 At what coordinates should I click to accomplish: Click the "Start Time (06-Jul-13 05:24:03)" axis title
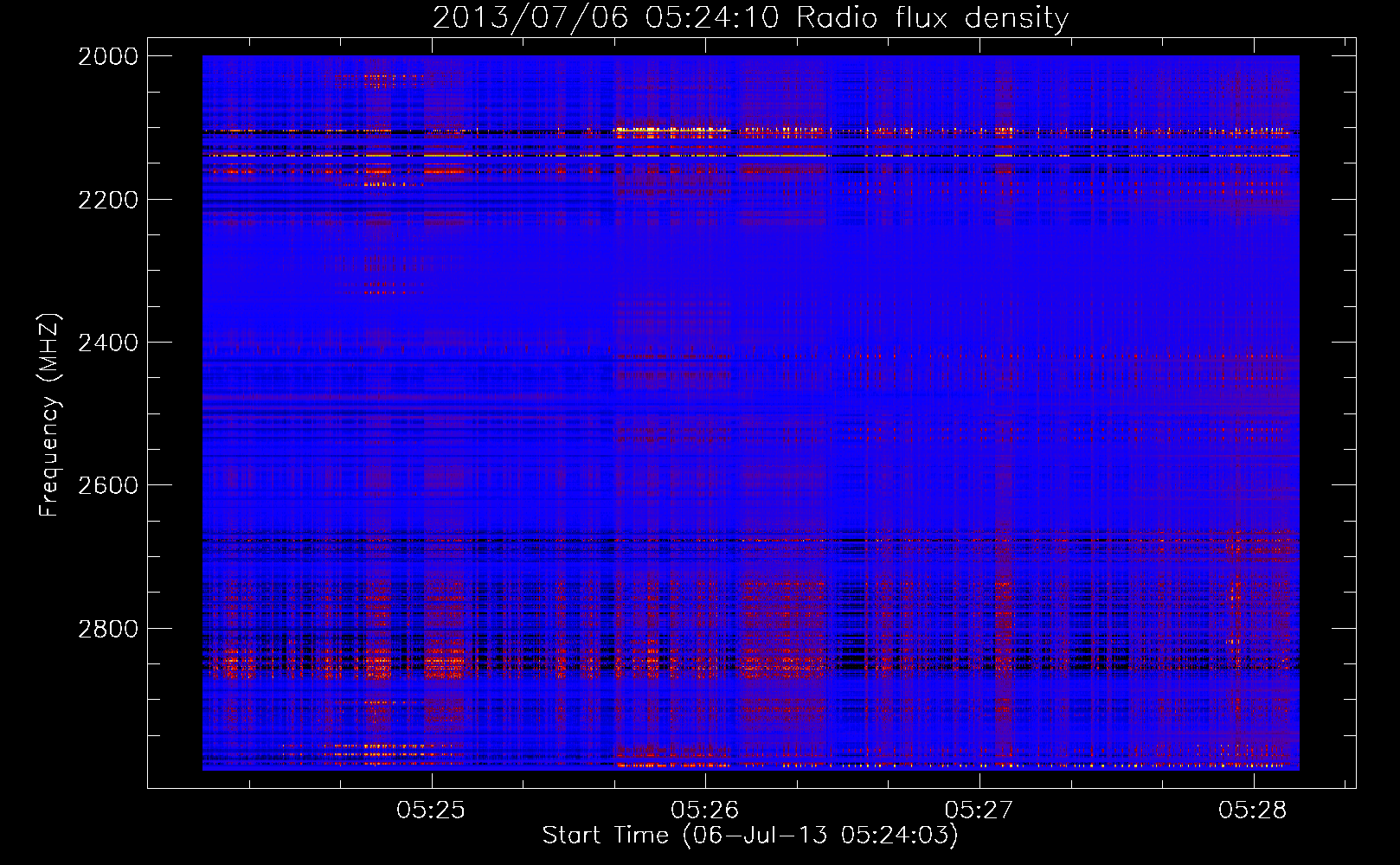[x=750, y=836]
